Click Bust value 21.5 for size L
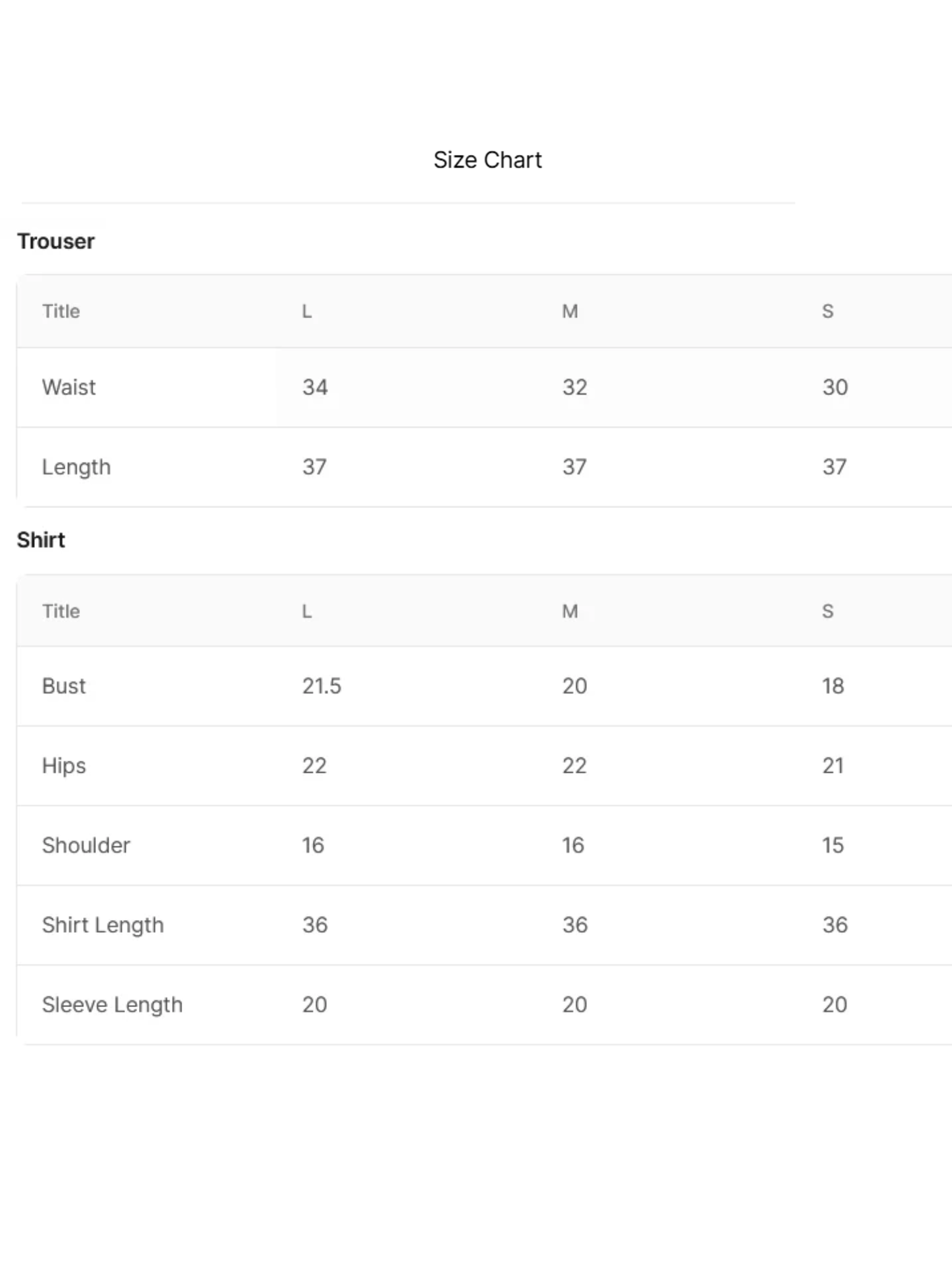952x1270 pixels. [322, 686]
